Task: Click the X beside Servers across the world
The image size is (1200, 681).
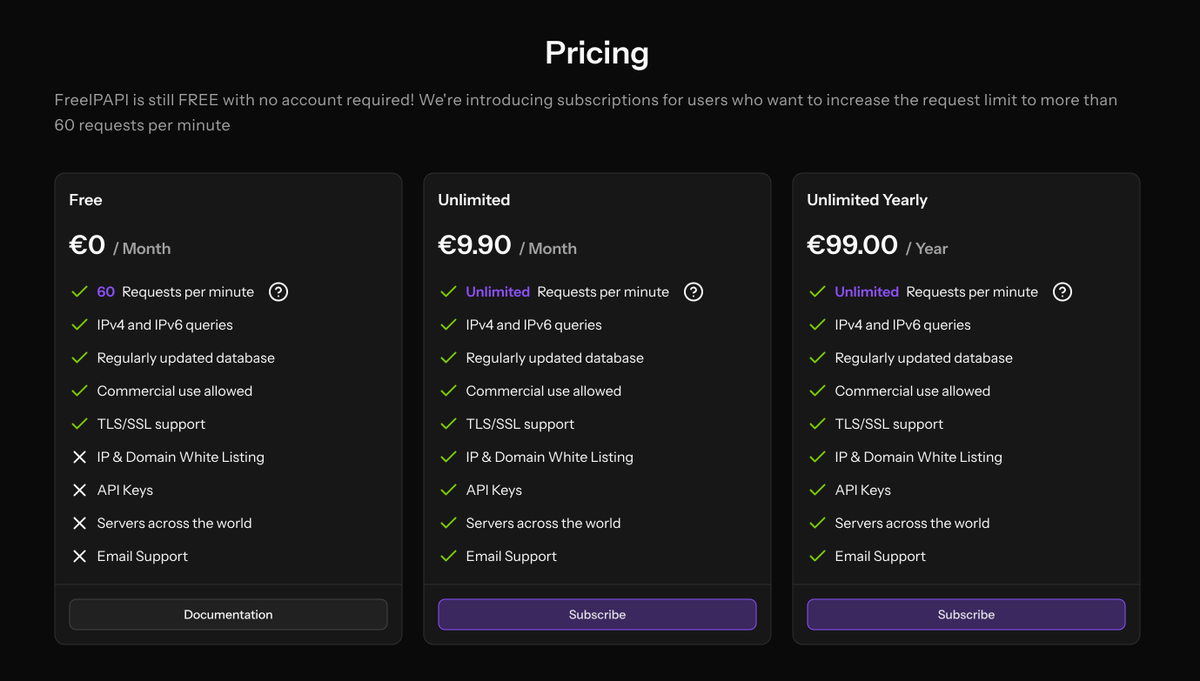Action: [80, 523]
